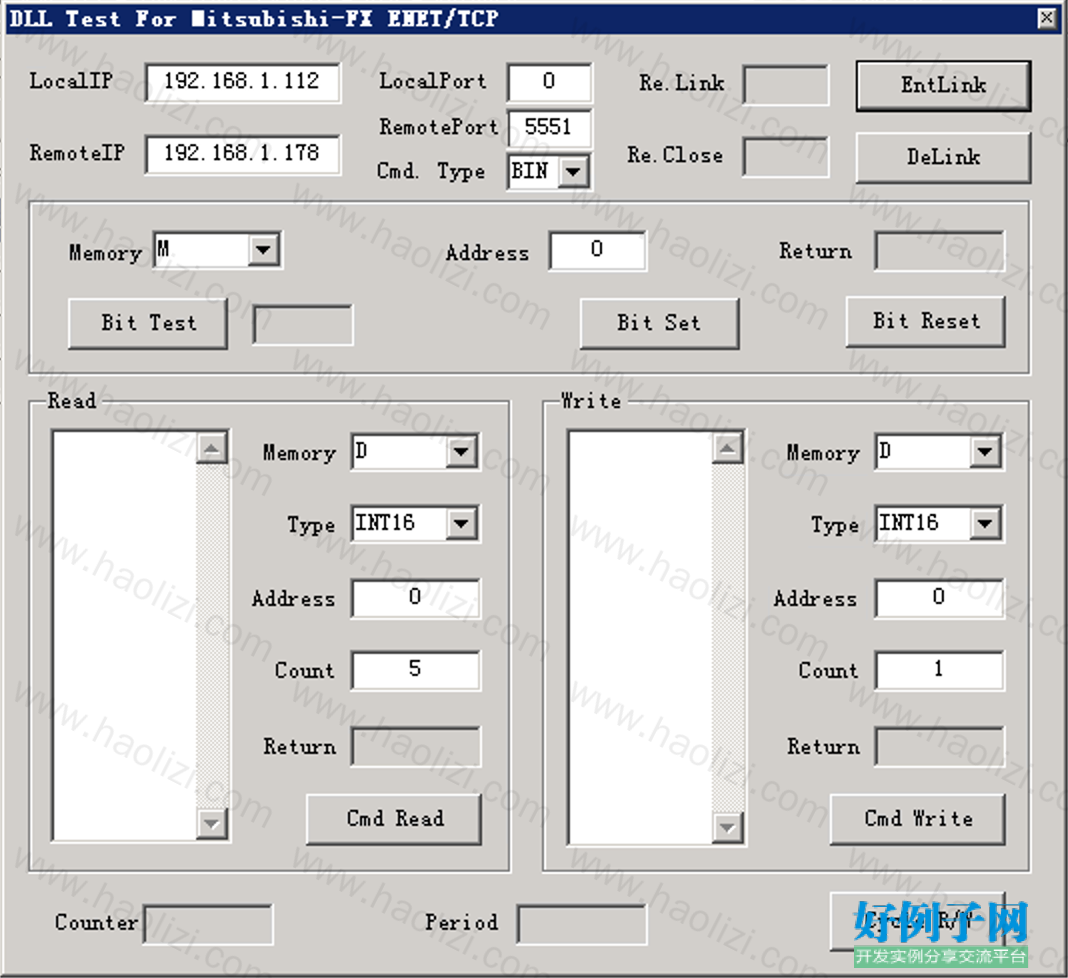Focus the LocalIP address field
The height and width of the screenshot is (978, 1068).
point(242,82)
